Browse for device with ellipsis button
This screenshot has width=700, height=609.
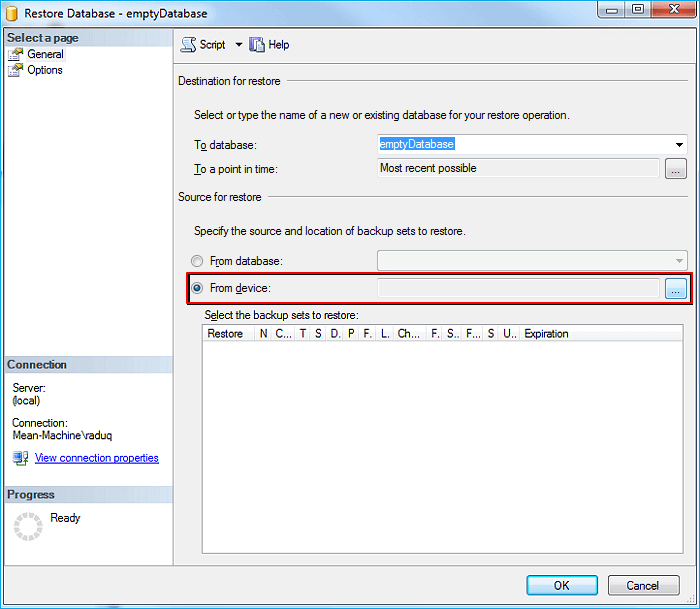coord(675,288)
